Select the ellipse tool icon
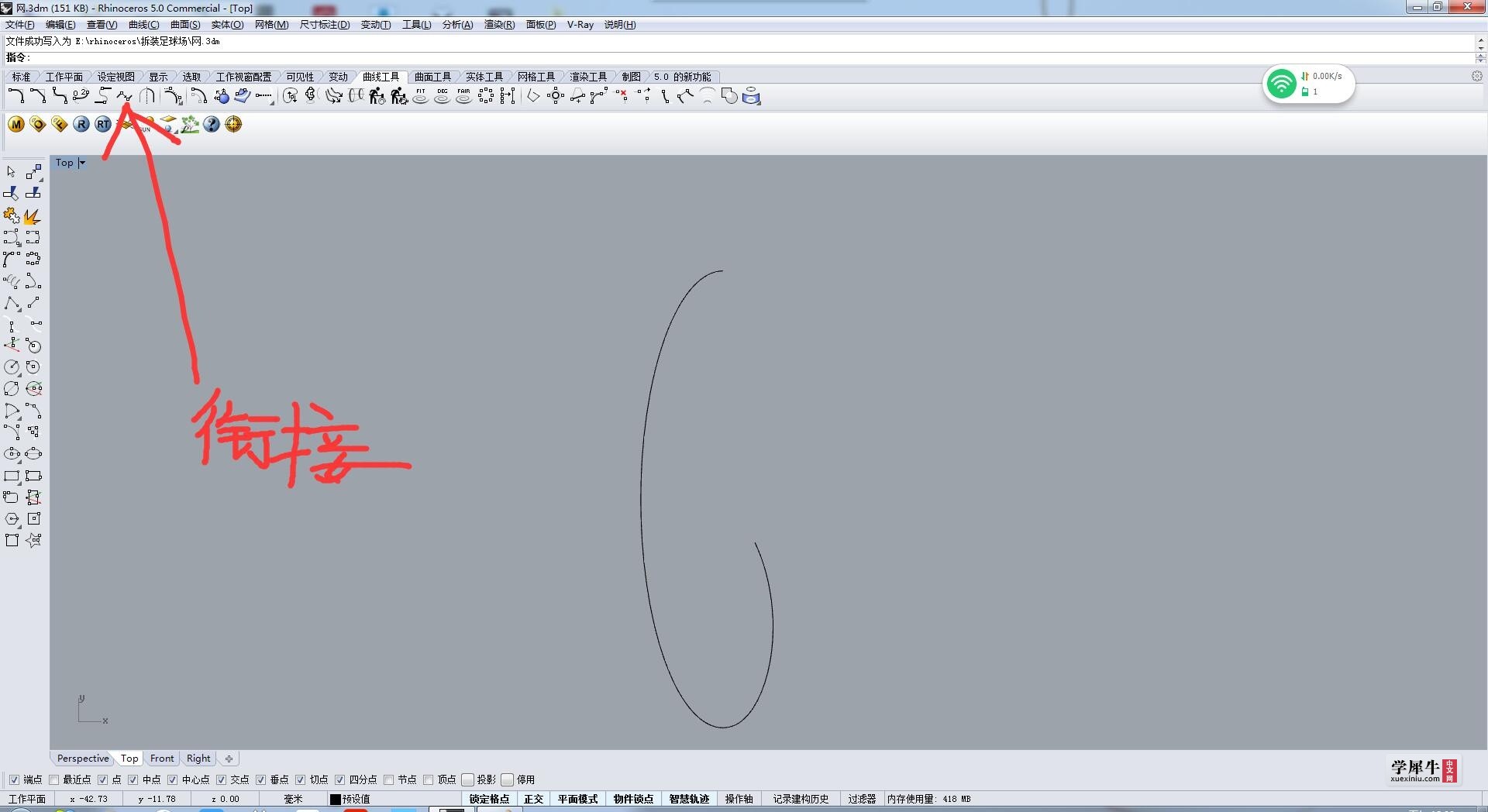Screen dimensions: 1488x812 click(x=12, y=454)
